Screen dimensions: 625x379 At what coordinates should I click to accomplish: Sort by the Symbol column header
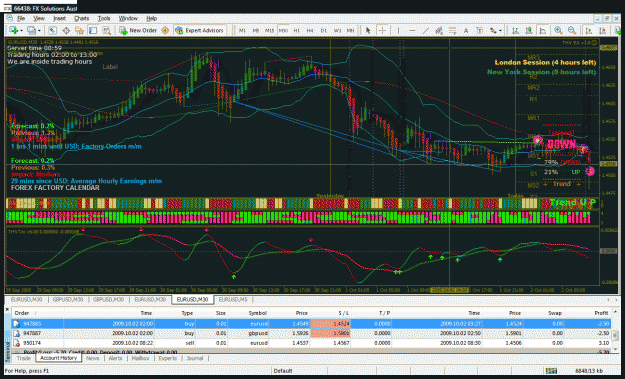tap(248, 313)
